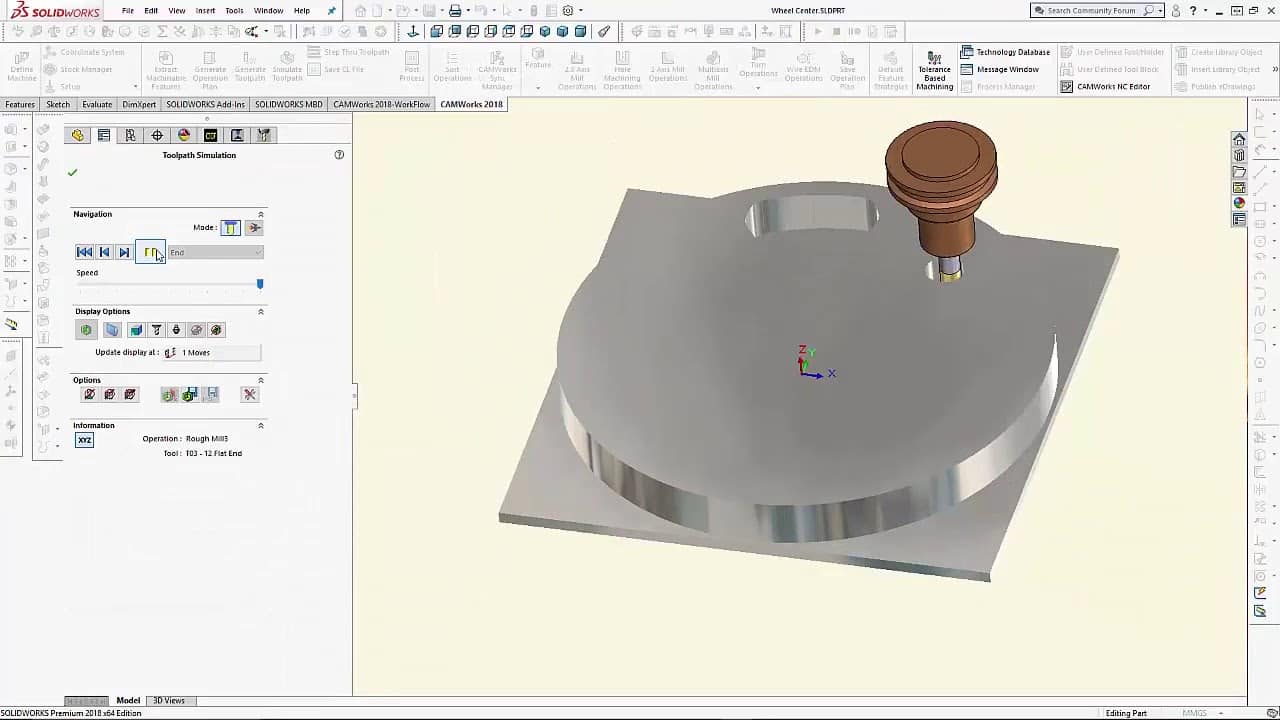
Task: Open the DimXpert manager crosshair tab
Action: point(157,135)
